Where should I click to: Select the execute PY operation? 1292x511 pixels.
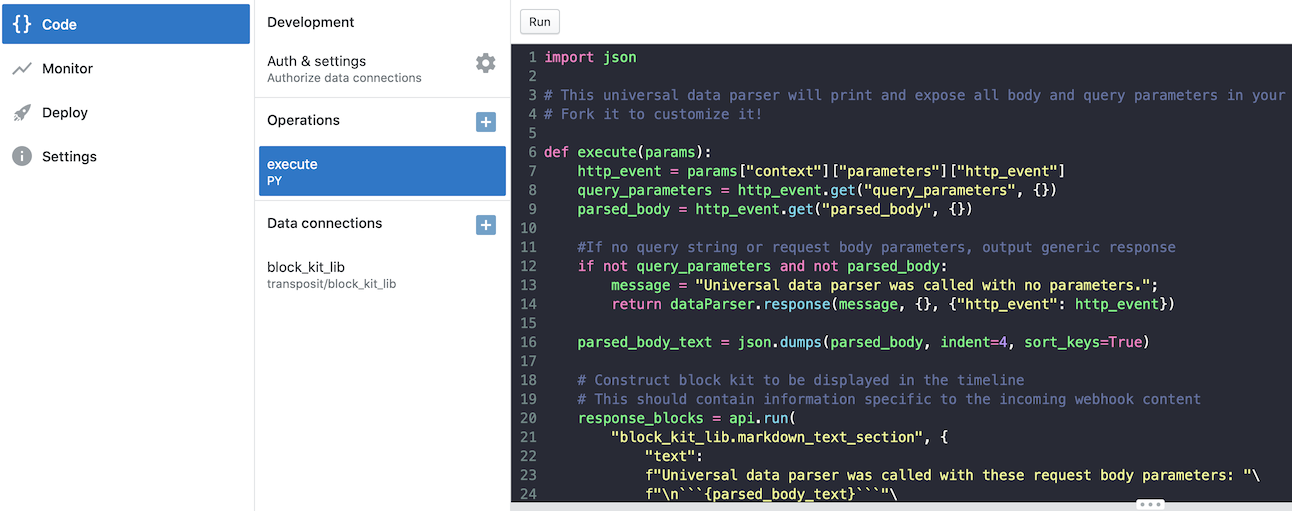[x=382, y=171]
